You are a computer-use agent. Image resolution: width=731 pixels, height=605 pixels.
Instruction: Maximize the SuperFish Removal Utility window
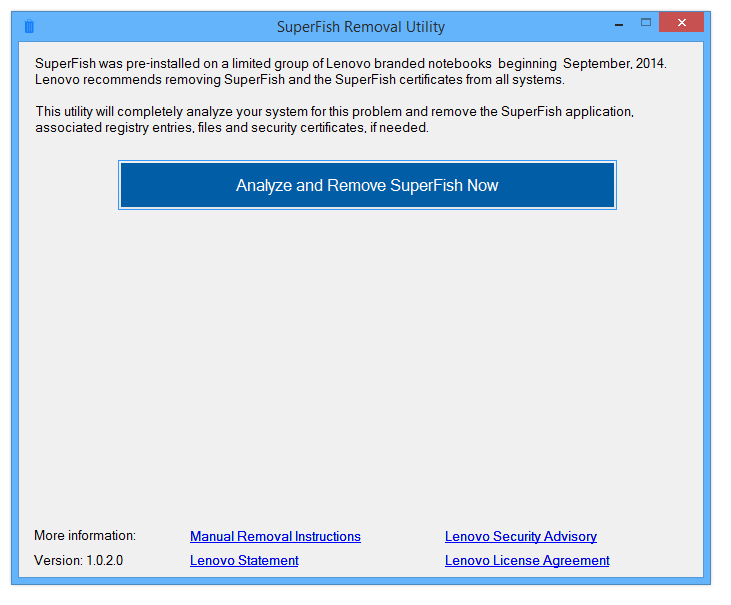click(x=646, y=22)
